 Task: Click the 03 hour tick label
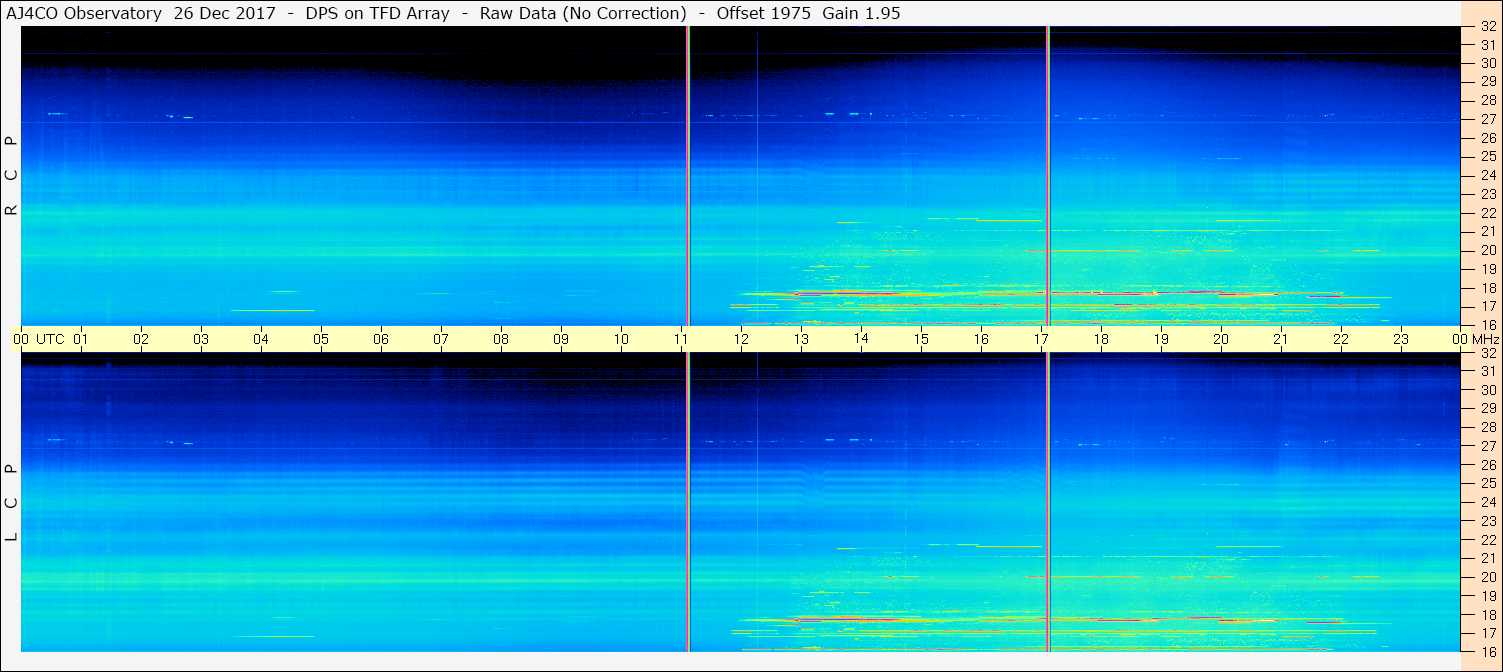[201, 339]
